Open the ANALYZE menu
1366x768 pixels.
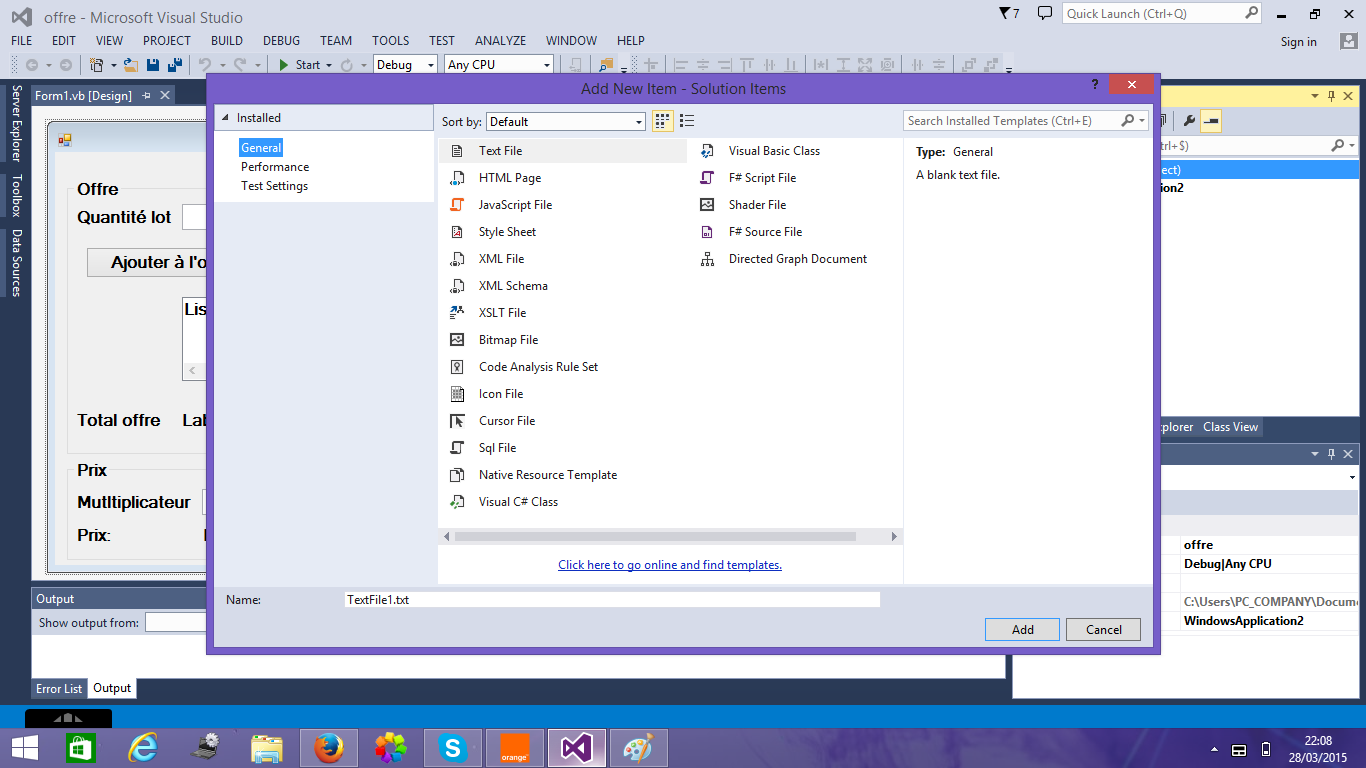tap(500, 41)
